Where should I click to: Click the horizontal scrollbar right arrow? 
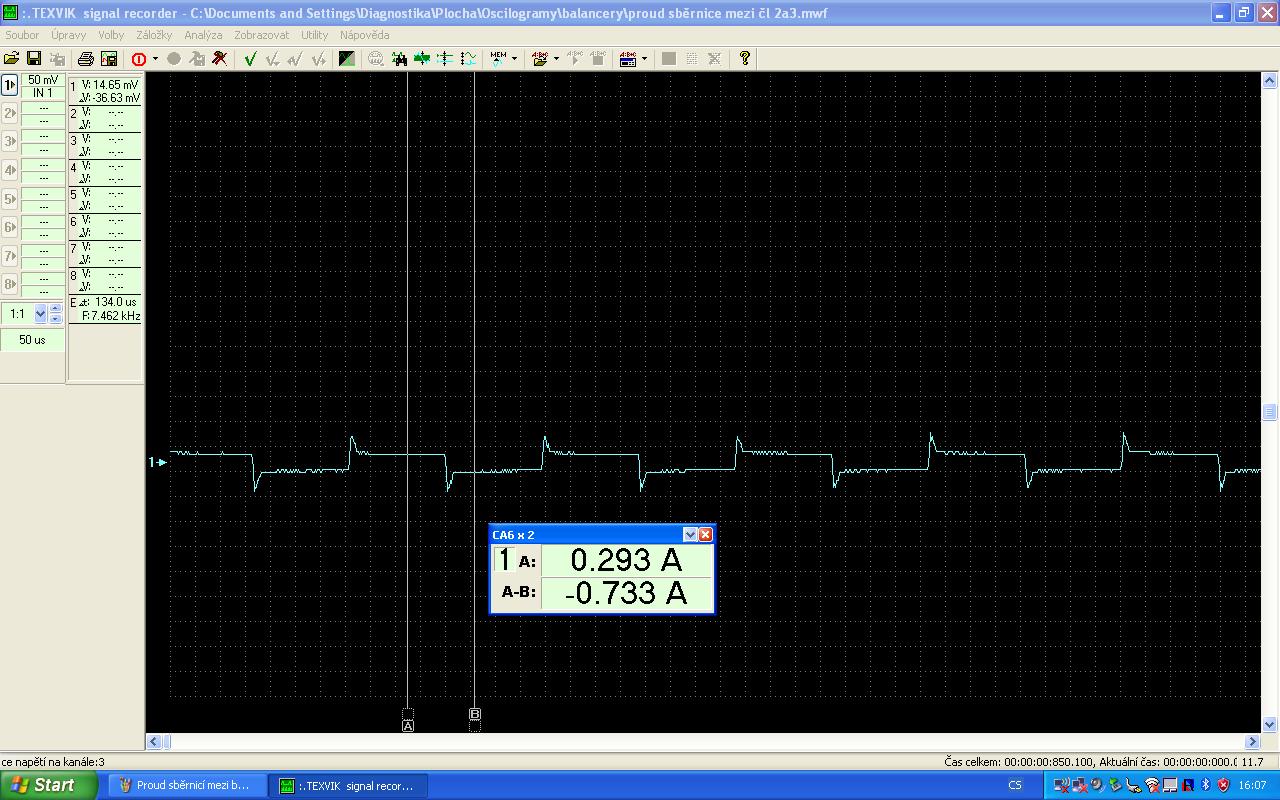tap(1253, 742)
